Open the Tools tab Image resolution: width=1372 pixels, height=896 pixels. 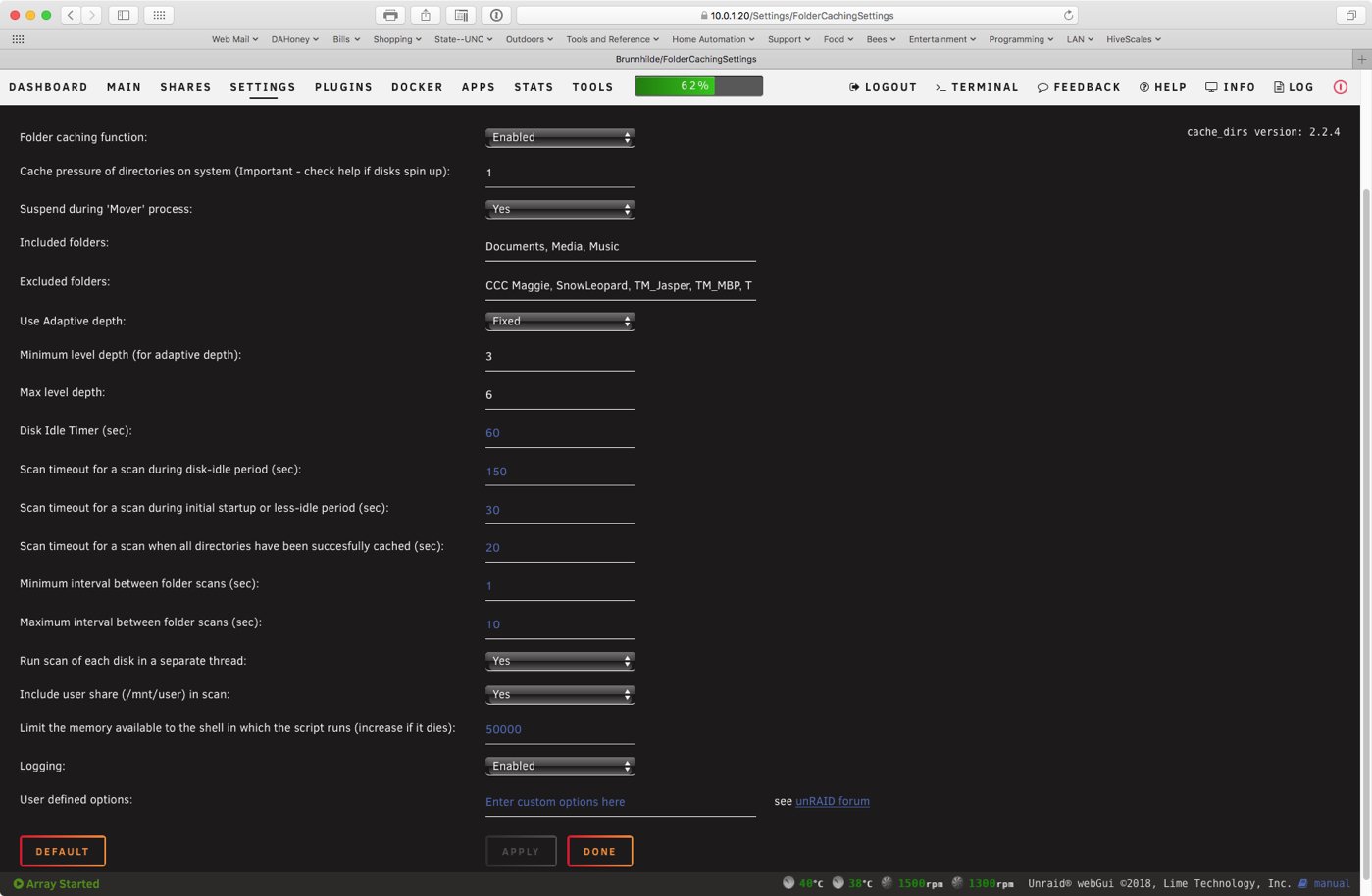592,87
